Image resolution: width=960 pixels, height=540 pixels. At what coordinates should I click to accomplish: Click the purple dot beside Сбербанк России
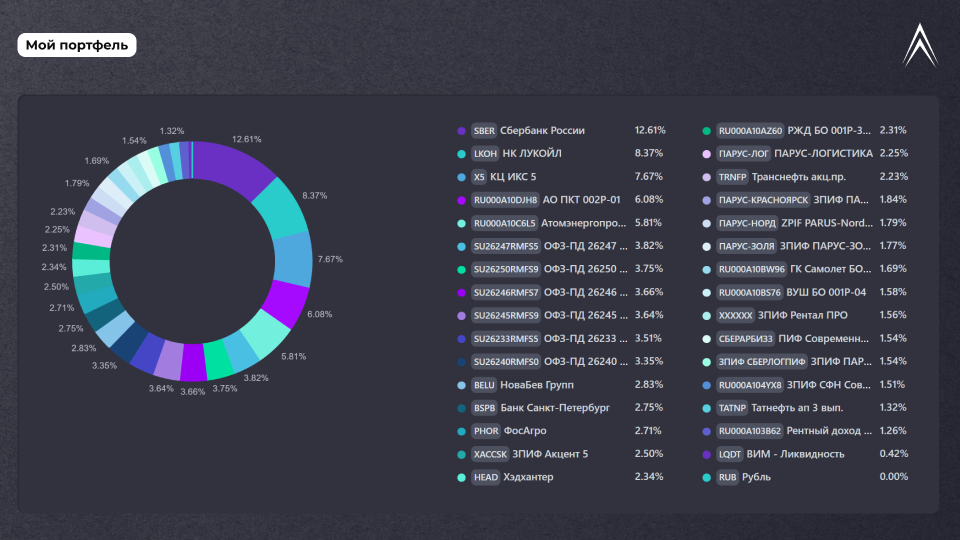click(x=462, y=131)
